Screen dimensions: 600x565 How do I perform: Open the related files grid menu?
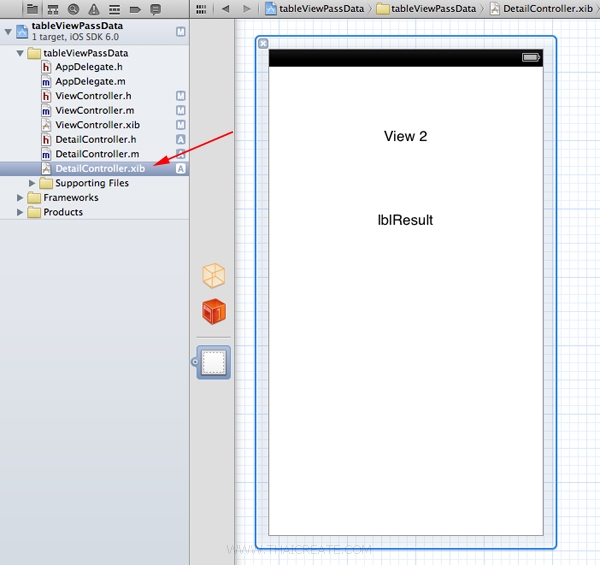201,9
